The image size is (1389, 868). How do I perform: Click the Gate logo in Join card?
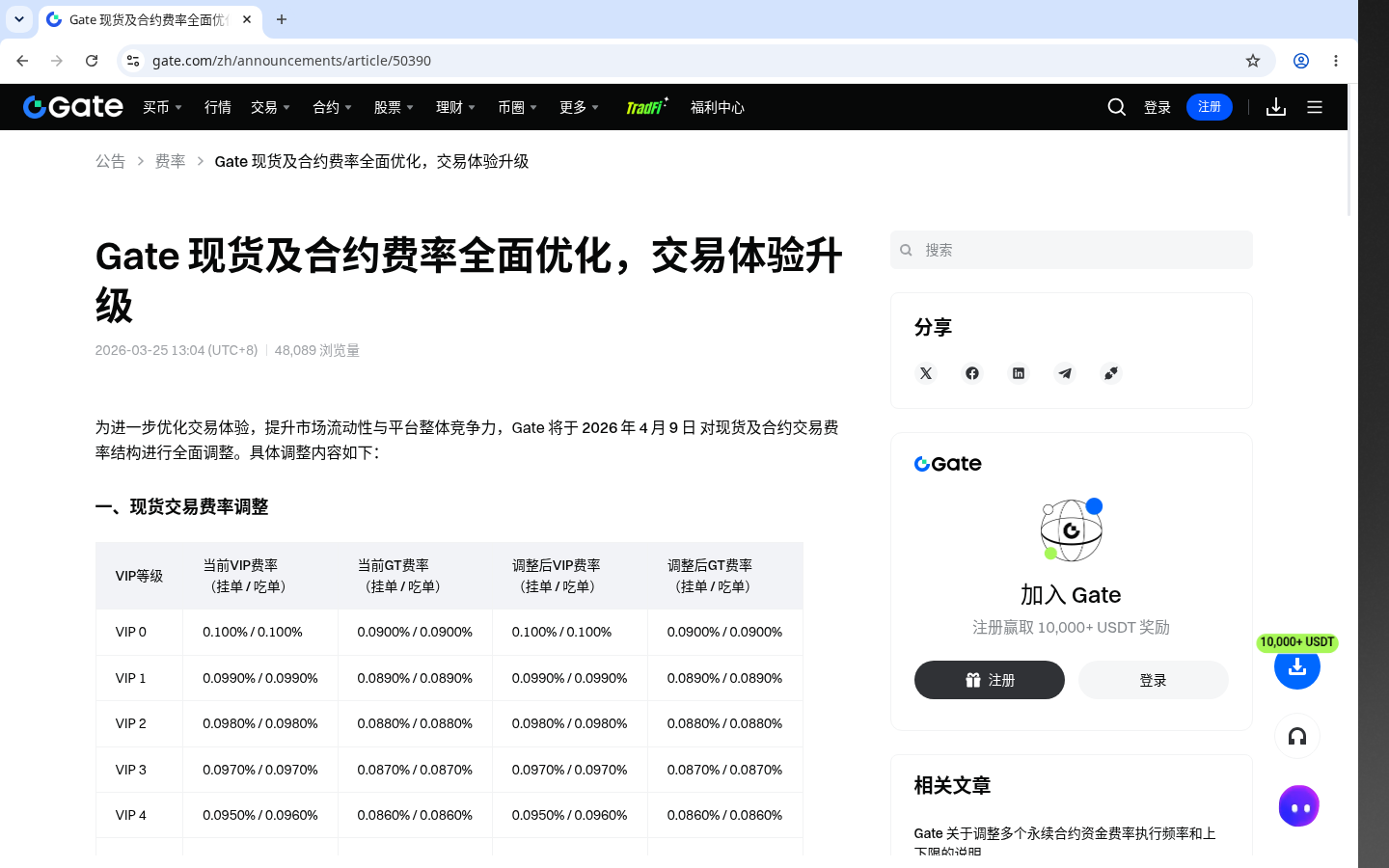[x=948, y=464]
